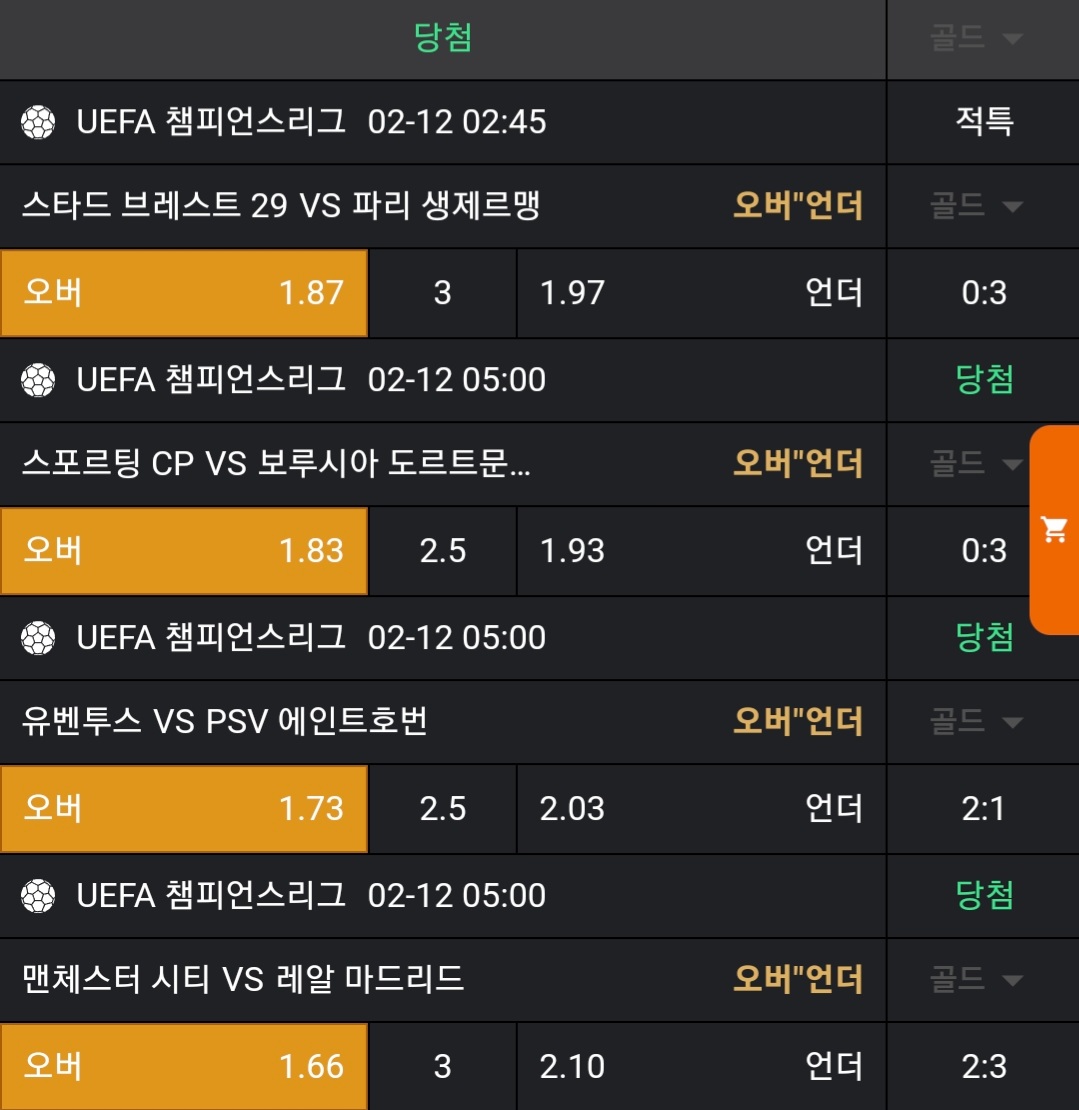The height and width of the screenshot is (1110, 1079).
Task: Toggle the 오버 1.73 bet option
Action: point(184,808)
